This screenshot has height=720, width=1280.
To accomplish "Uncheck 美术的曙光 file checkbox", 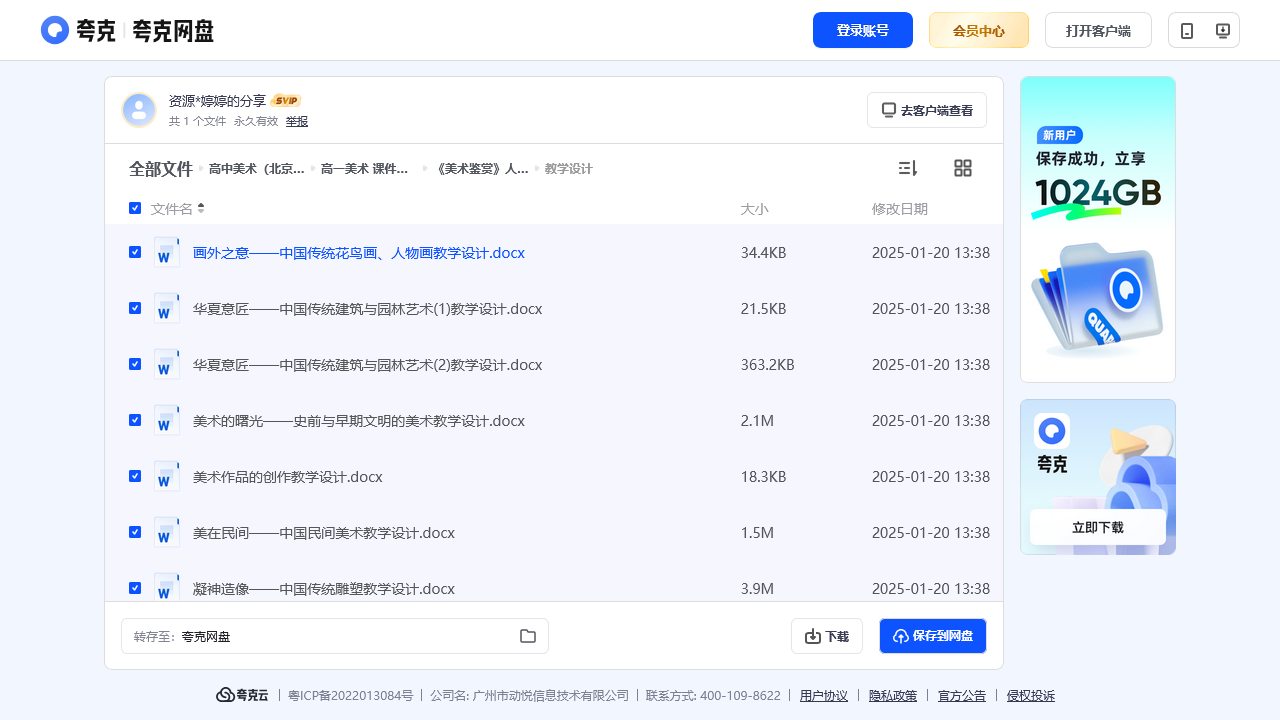I will coord(135,420).
